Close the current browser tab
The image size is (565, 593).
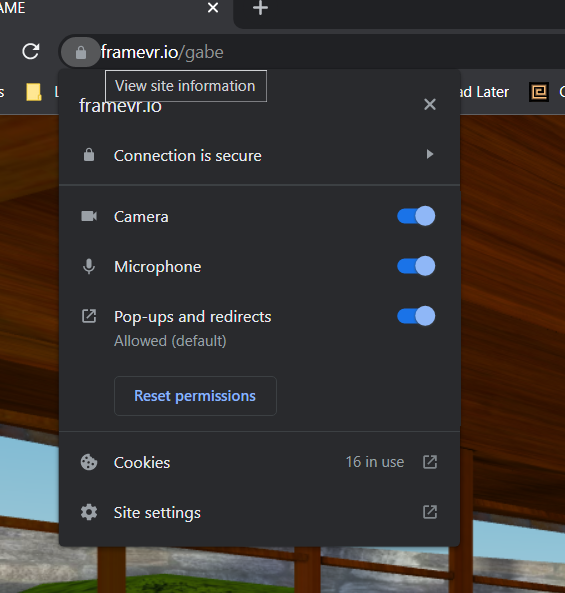[213, 7]
